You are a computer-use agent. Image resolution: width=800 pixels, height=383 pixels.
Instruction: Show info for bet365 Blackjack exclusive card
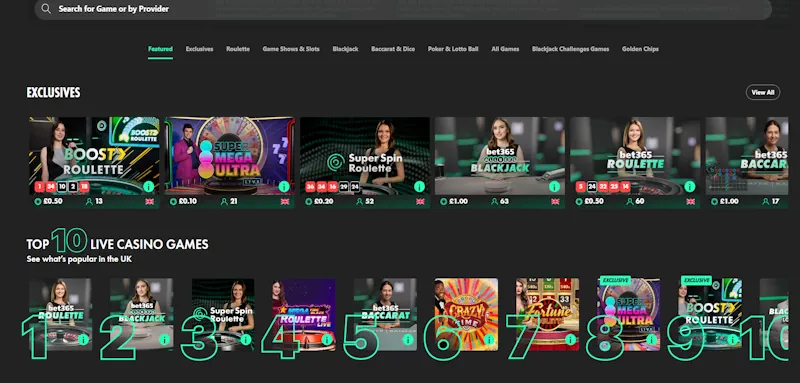point(555,187)
